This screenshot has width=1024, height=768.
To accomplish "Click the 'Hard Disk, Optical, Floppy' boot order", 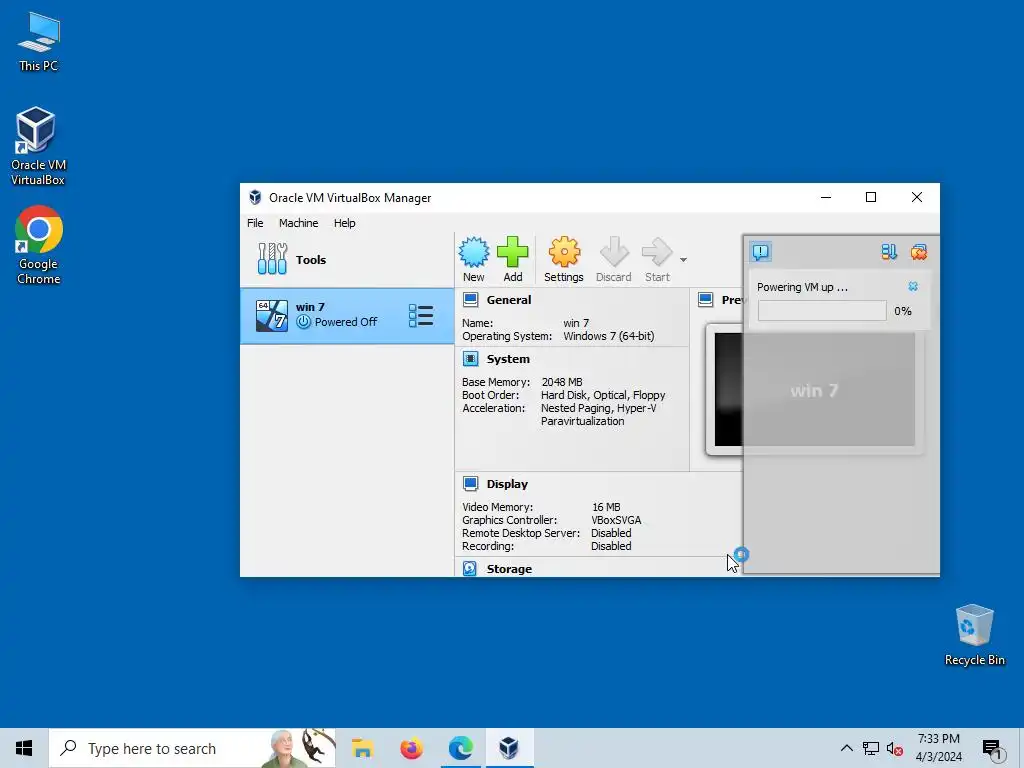I will 603,395.
